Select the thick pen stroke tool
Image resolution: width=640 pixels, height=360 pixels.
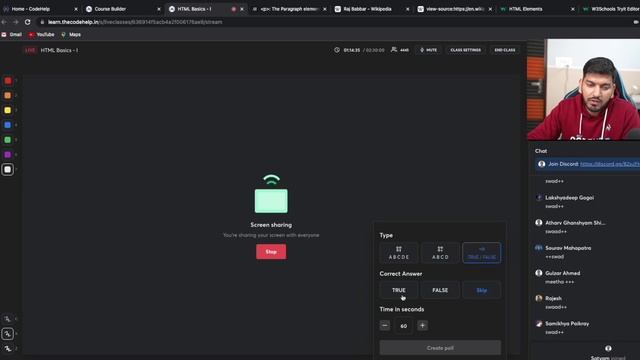8,349
